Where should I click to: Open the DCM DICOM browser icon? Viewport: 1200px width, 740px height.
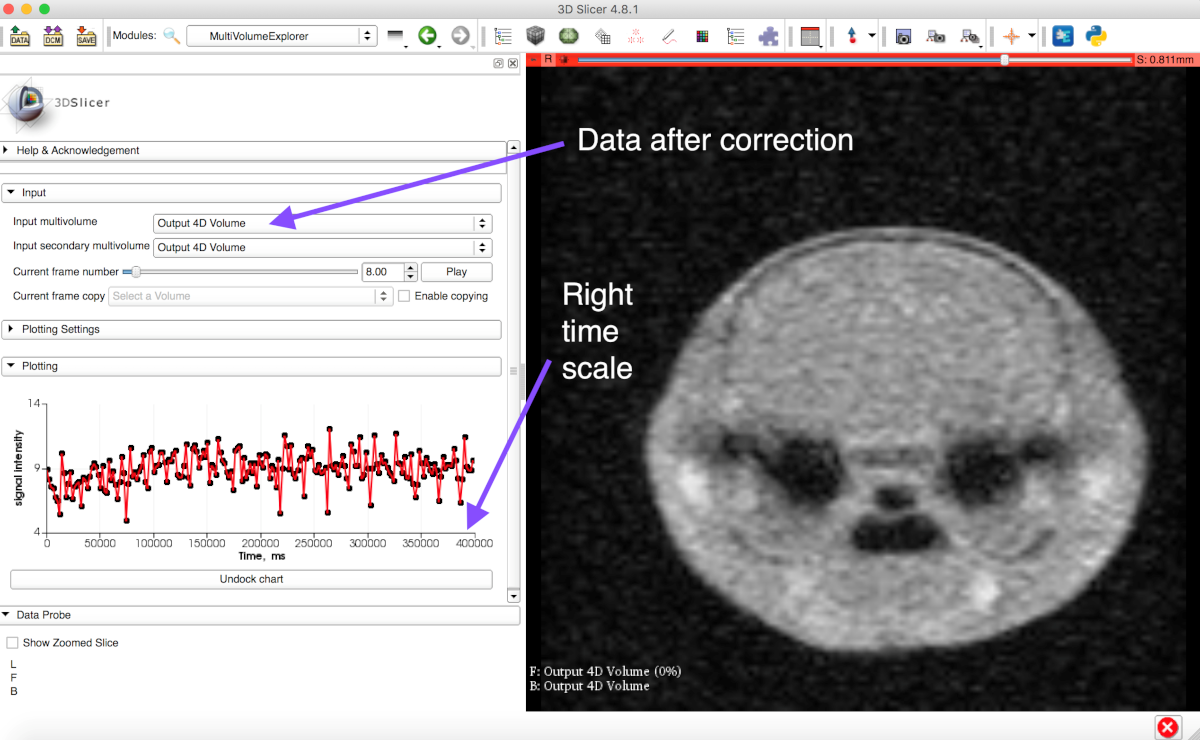(53, 36)
